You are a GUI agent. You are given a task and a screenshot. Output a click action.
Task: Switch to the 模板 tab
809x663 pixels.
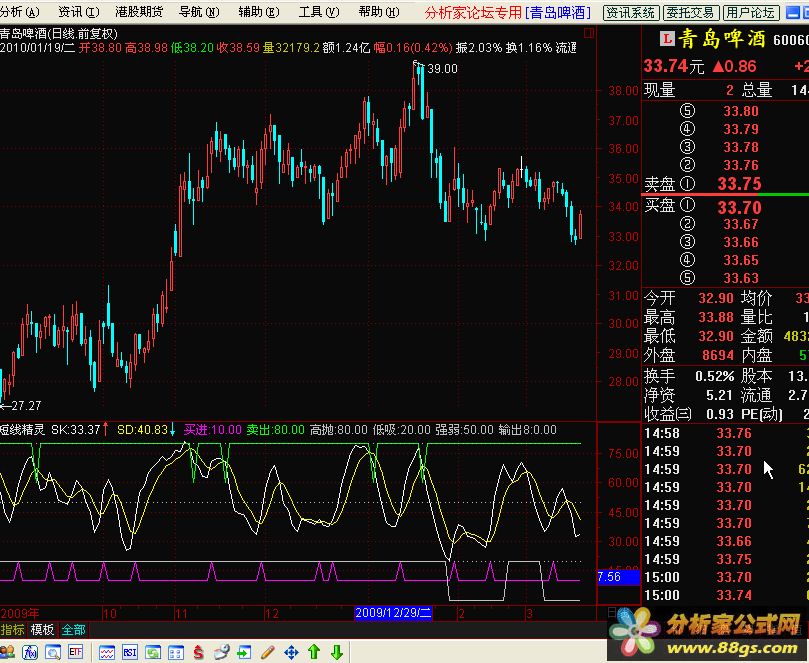point(42,629)
